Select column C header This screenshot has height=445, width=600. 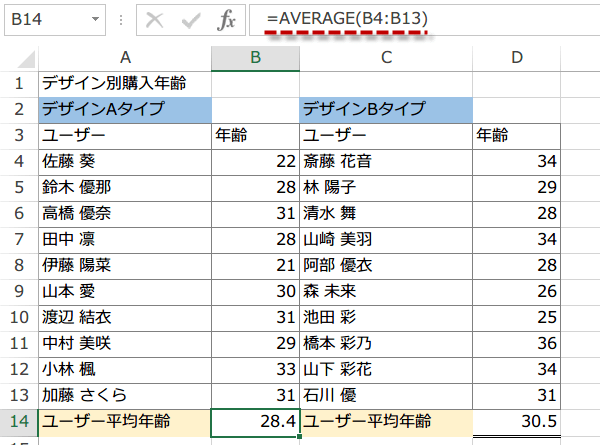pos(386,59)
